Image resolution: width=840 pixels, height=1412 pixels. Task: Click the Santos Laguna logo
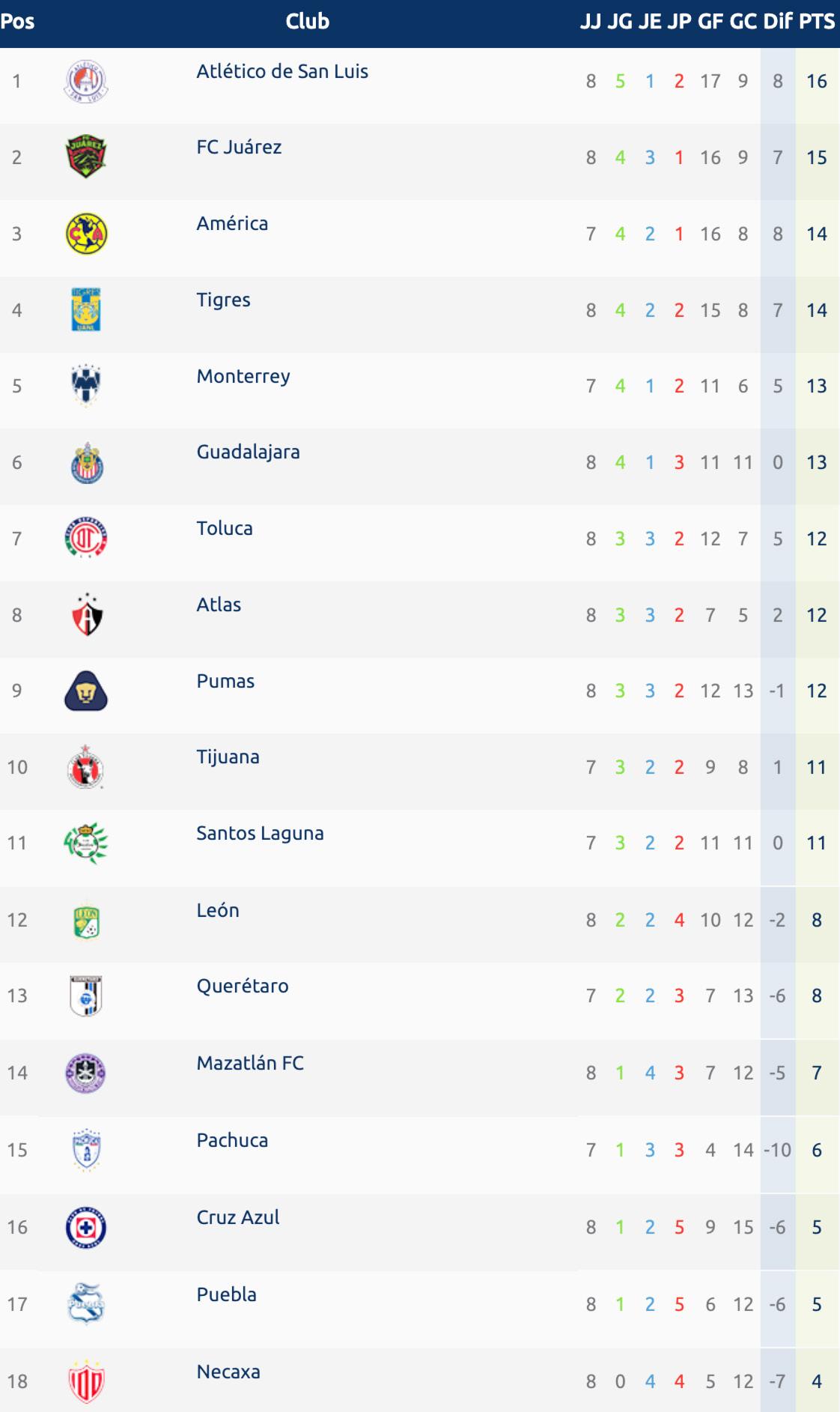click(86, 843)
